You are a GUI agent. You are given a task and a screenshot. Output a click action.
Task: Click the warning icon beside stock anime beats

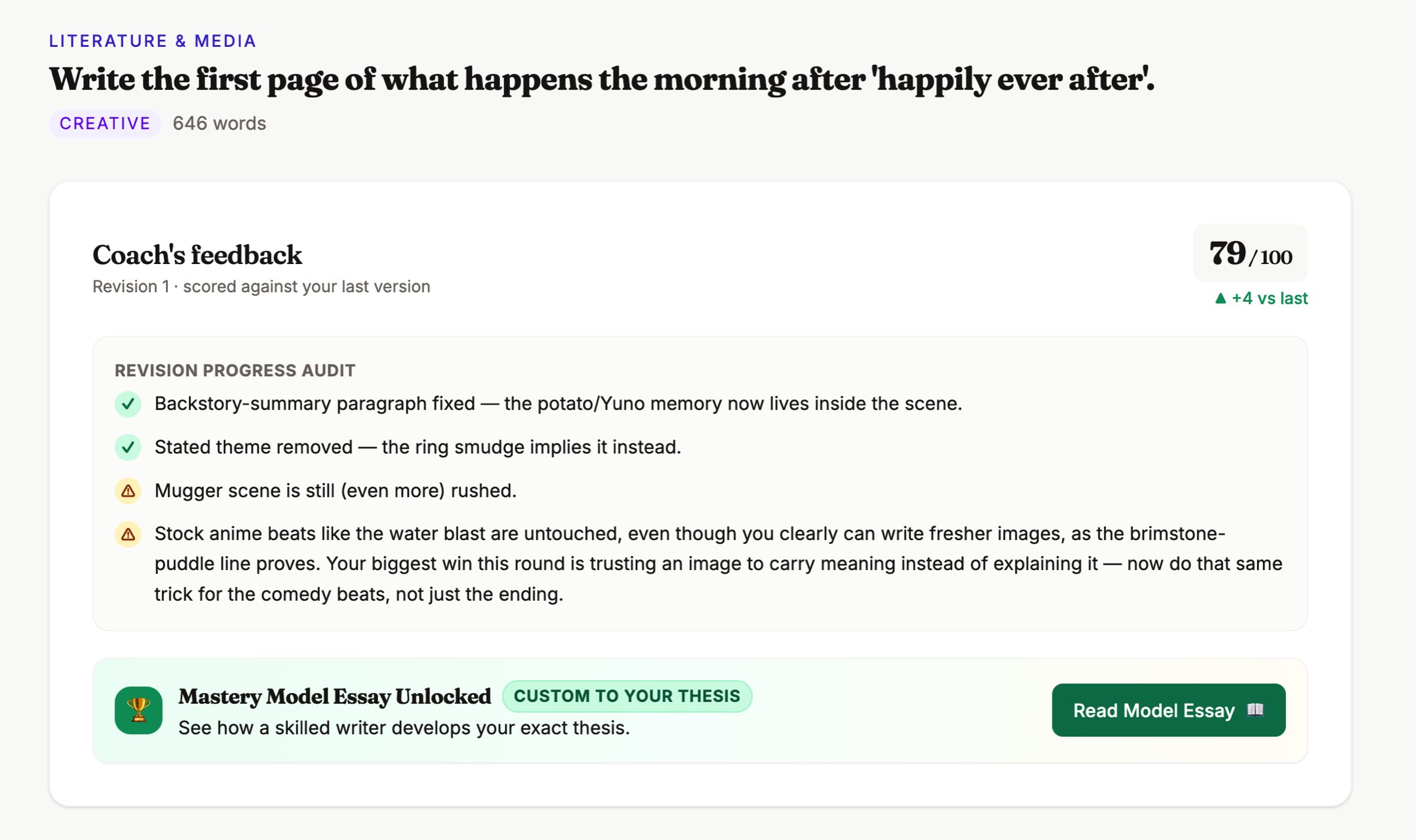tap(128, 534)
